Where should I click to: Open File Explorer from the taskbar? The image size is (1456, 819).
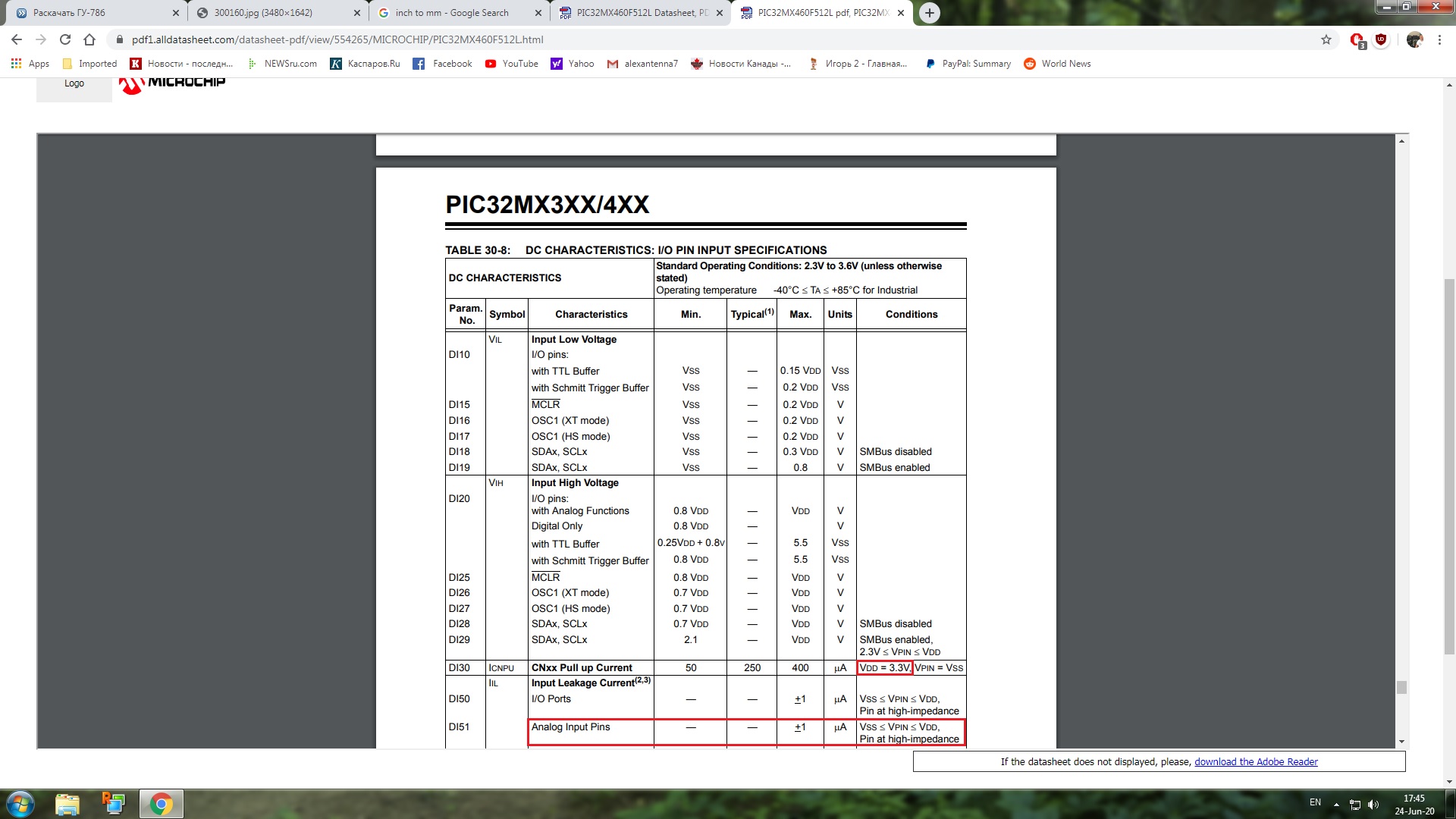67,804
